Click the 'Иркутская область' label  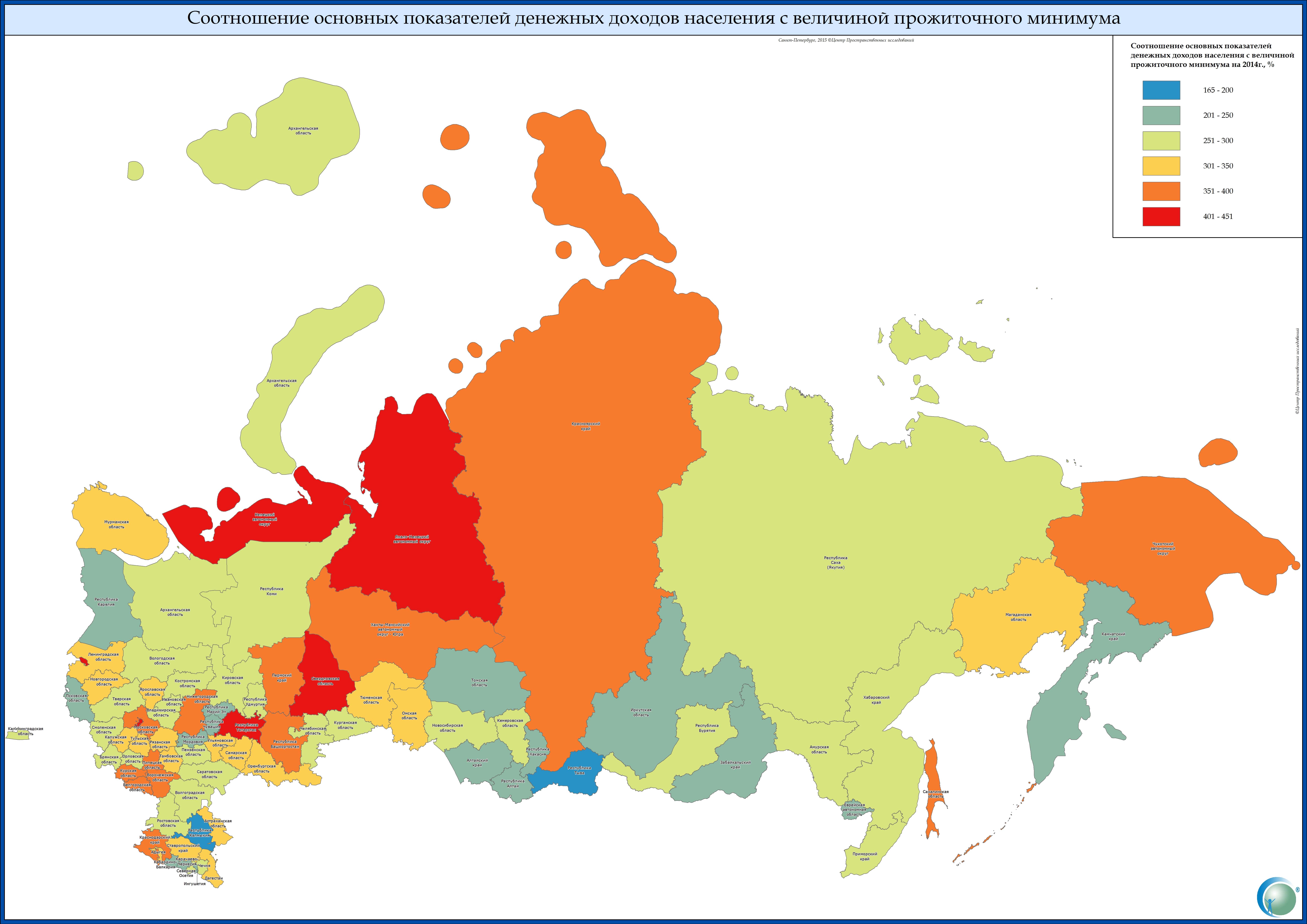click(x=641, y=712)
